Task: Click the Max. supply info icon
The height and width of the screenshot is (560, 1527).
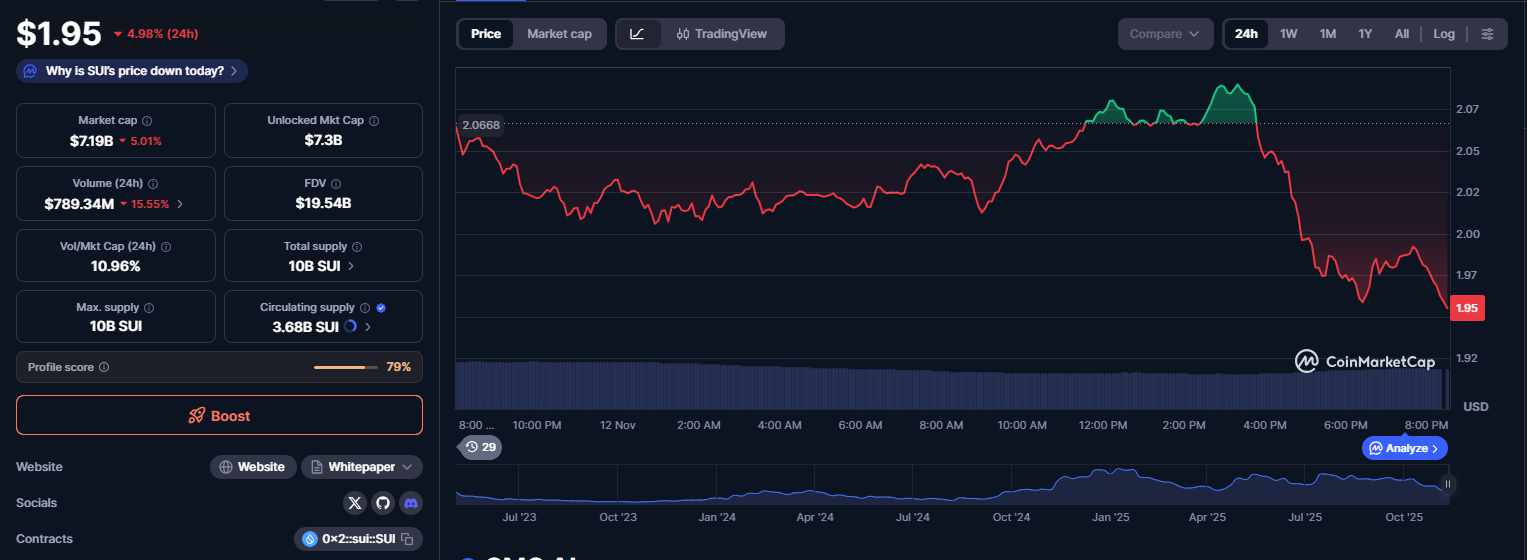Action: click(149, 308)
